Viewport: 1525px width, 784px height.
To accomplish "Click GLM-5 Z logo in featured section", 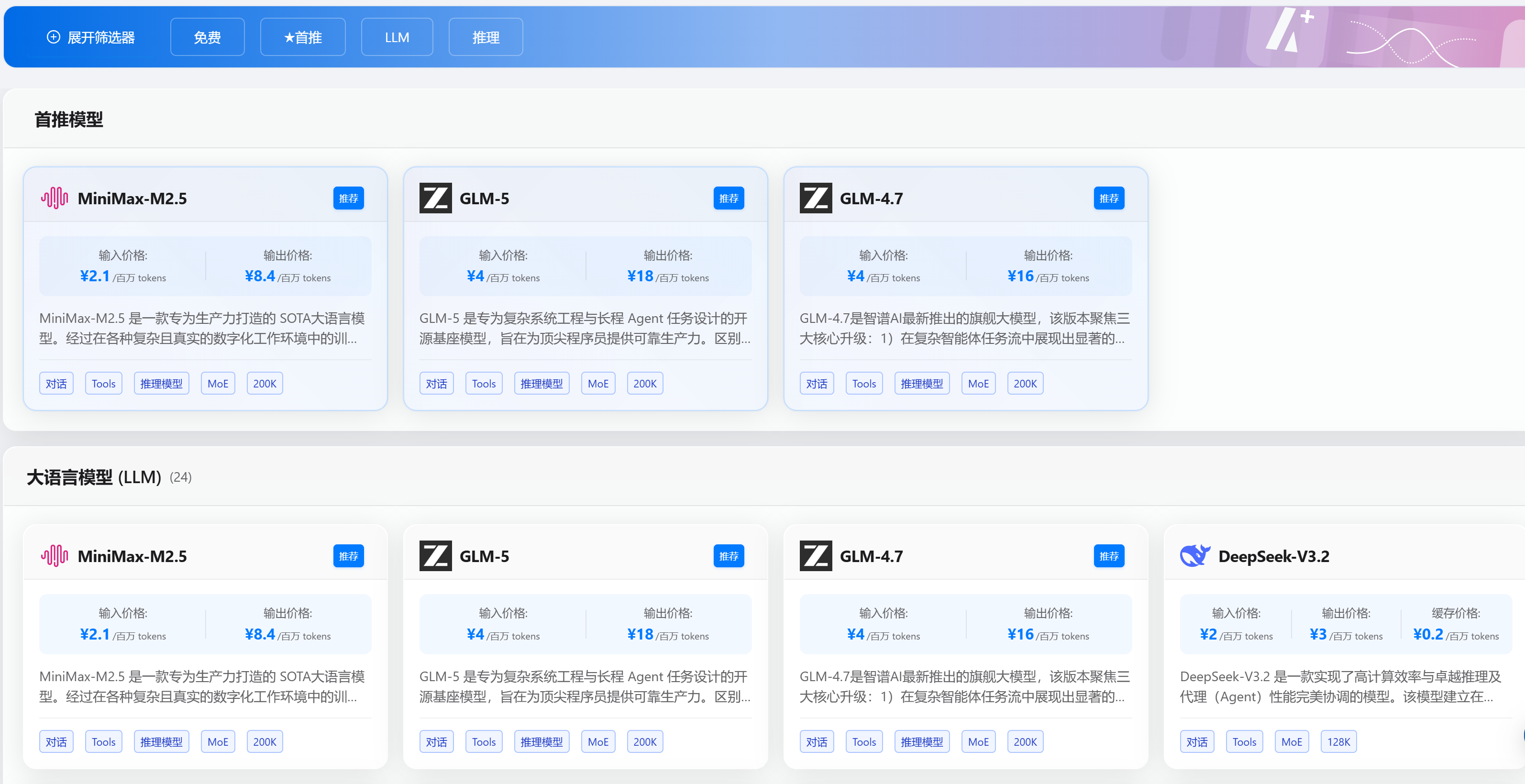I will pos(435,199).
